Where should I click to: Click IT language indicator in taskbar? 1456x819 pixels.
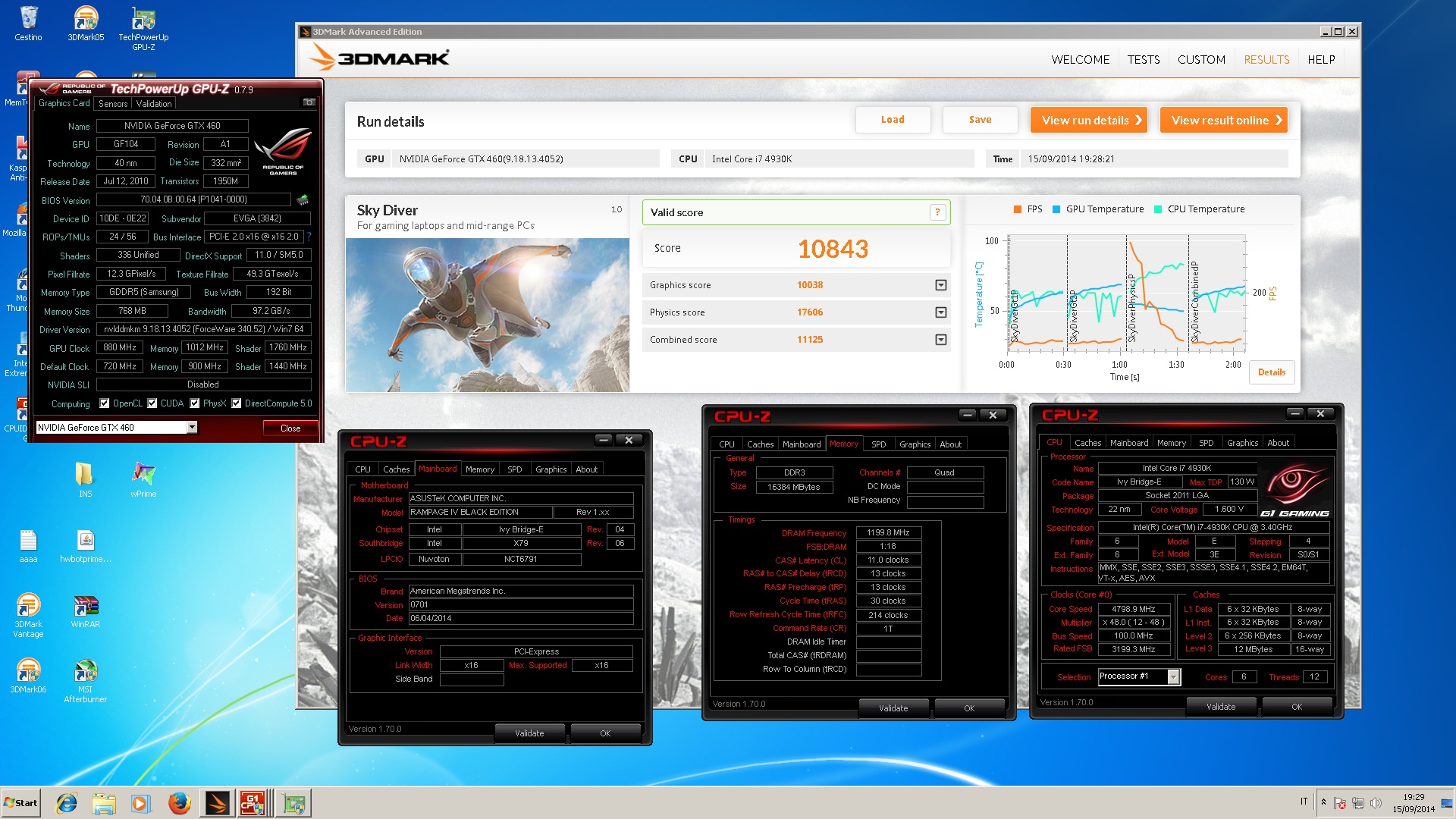(x=1304, y=802)
